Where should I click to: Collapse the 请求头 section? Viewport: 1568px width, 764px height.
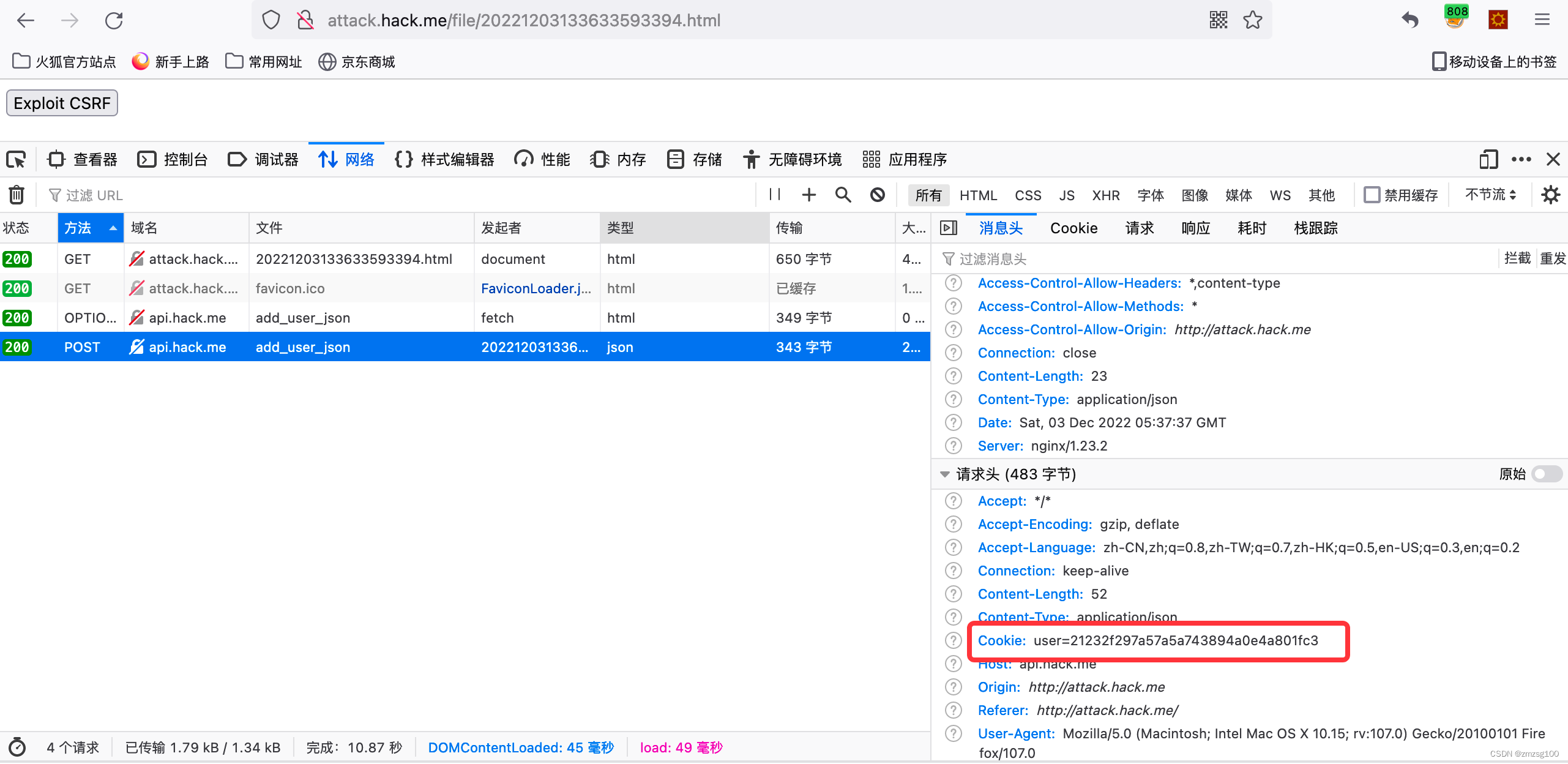(944, 474)
